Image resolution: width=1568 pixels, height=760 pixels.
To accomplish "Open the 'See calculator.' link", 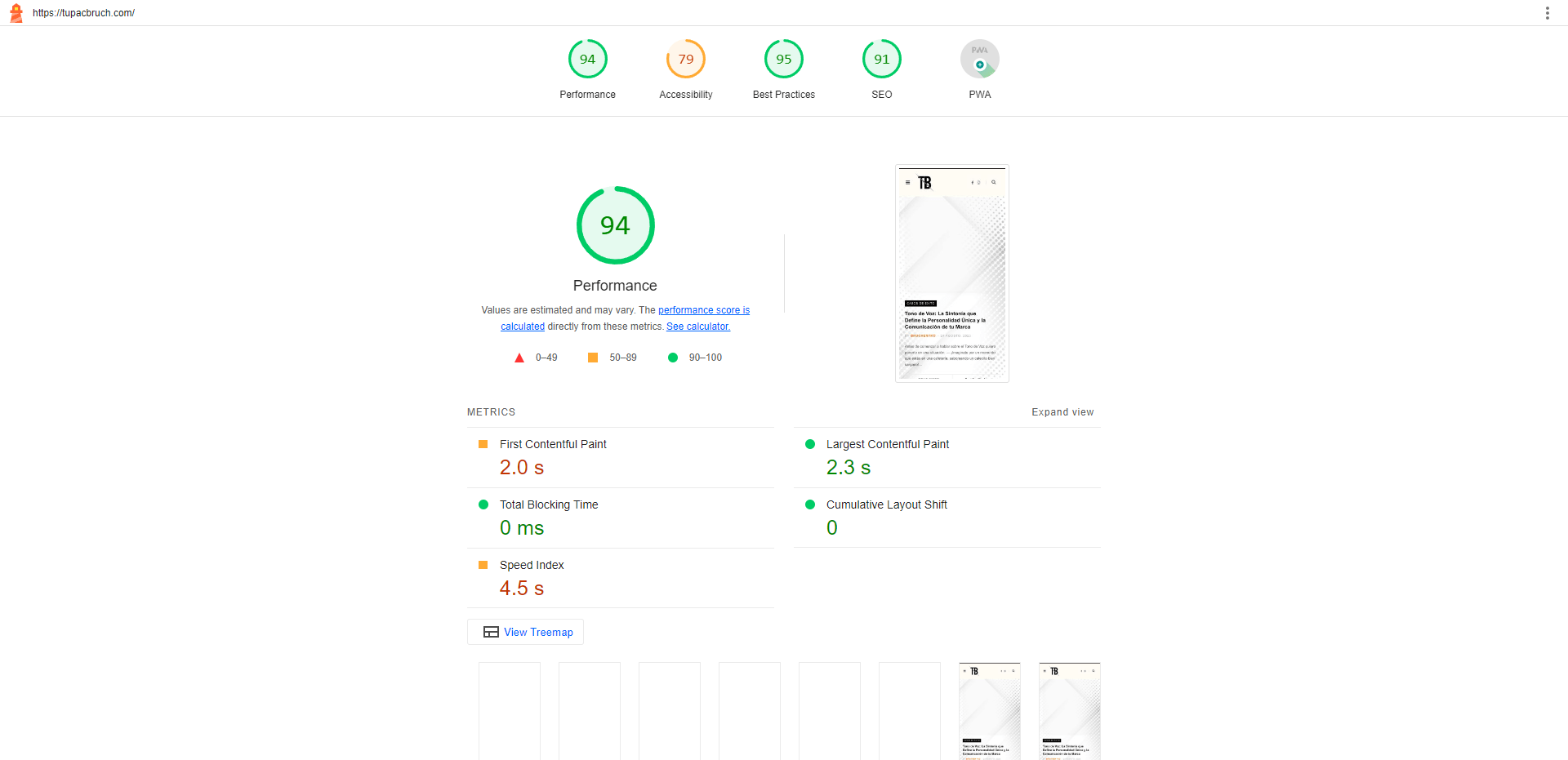I will pyautogui.click(x=698, y=327).
